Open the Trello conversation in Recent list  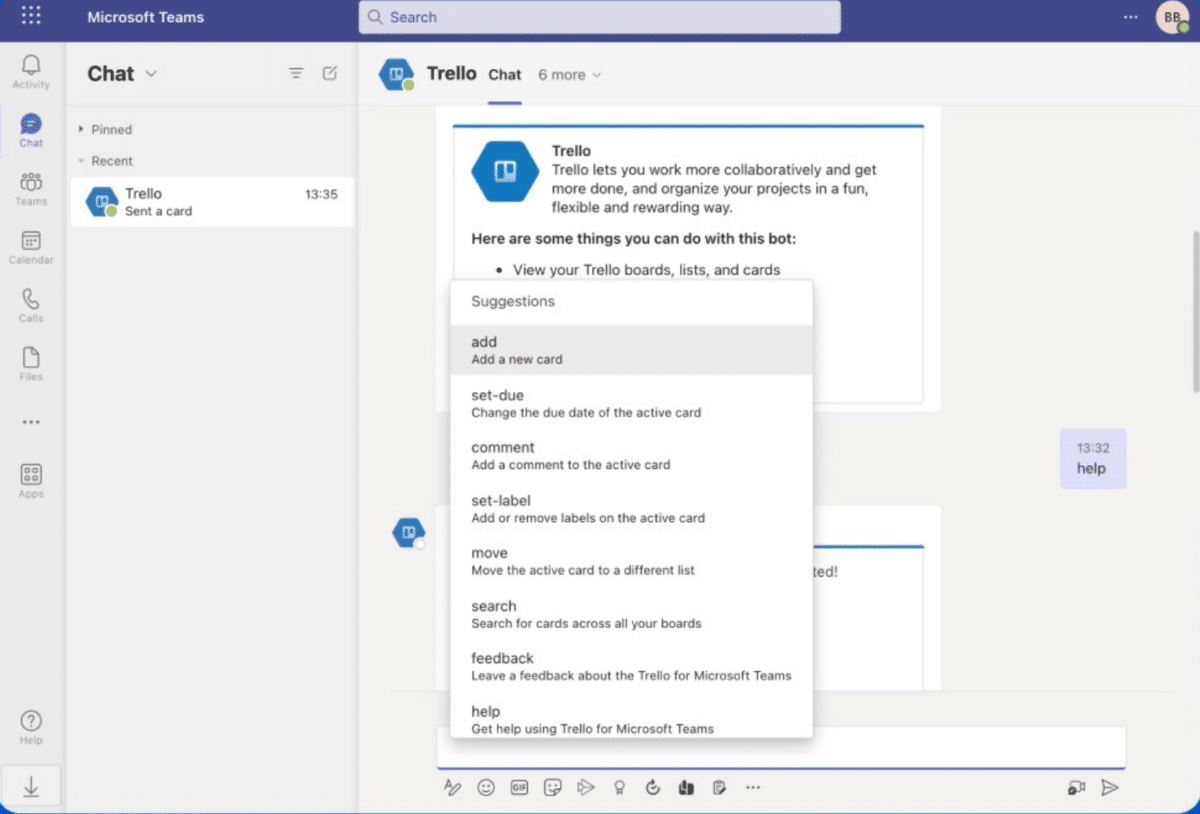[212, 202]
